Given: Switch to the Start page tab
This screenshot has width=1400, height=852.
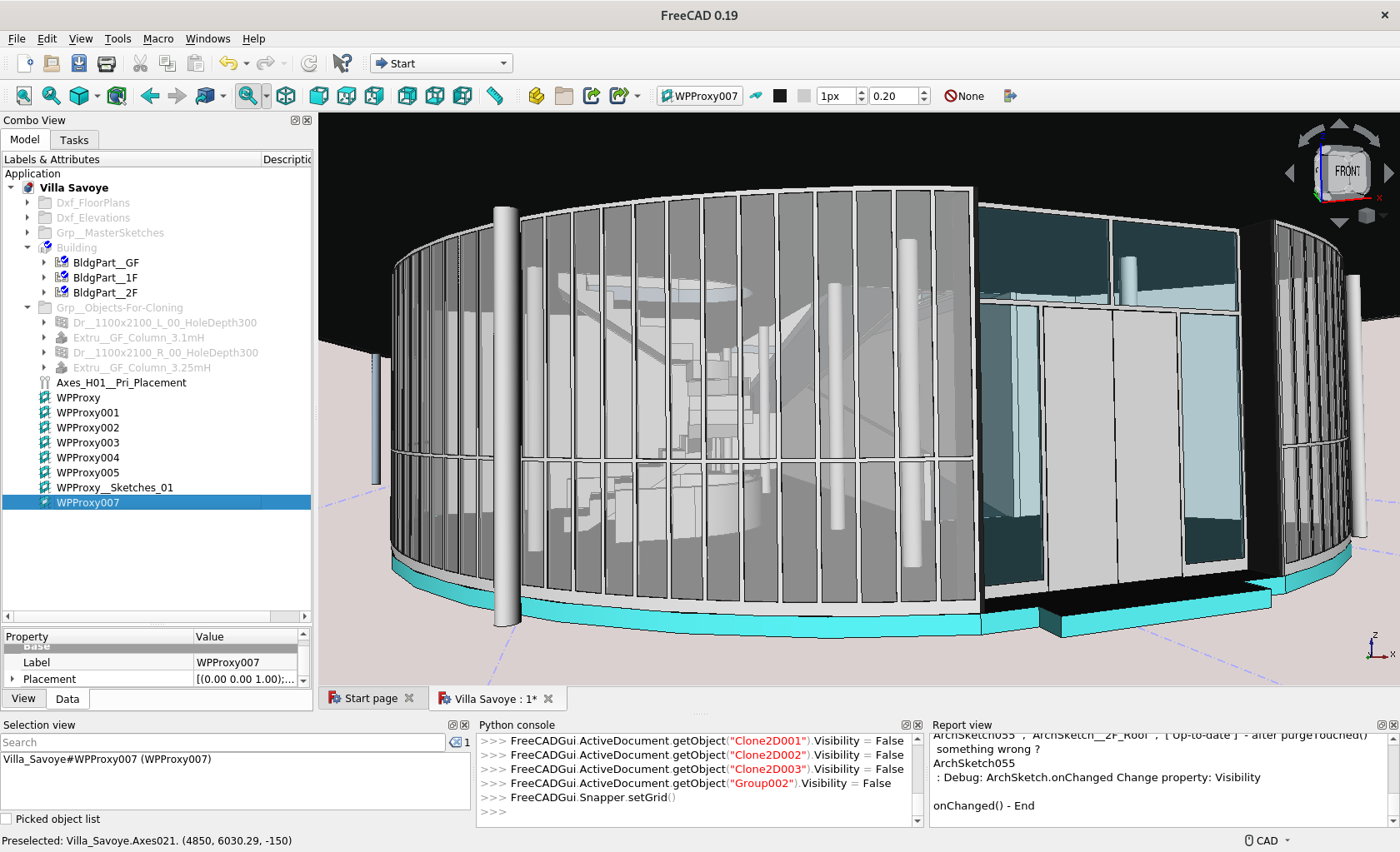Looking at the screenshot, I should 371,699.
